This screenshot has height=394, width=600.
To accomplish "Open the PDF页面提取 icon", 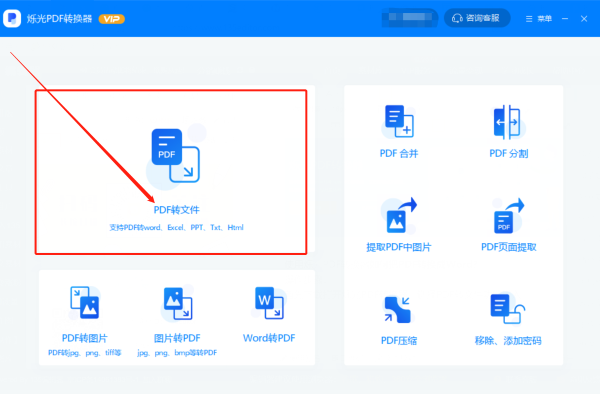I will [509, 216].
